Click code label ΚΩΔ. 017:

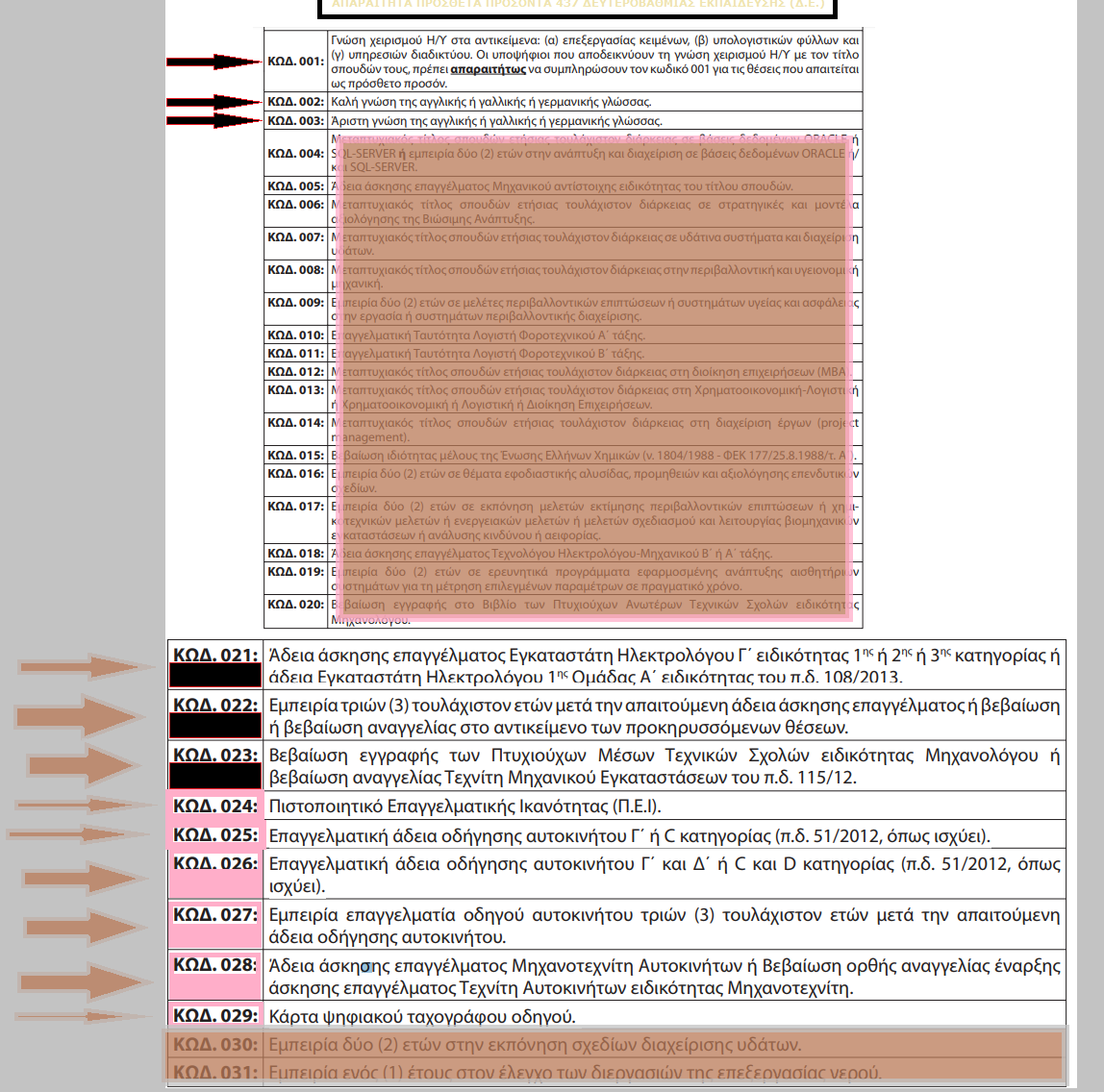point(296,506)
